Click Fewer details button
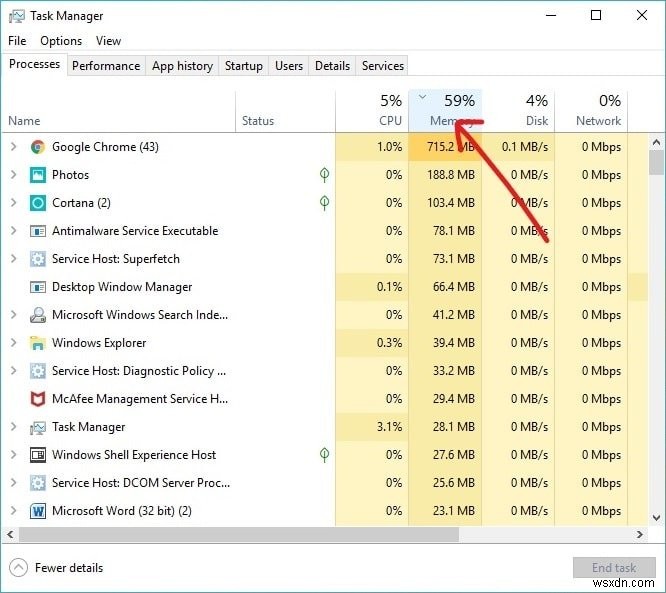 [x=56, y=568]
